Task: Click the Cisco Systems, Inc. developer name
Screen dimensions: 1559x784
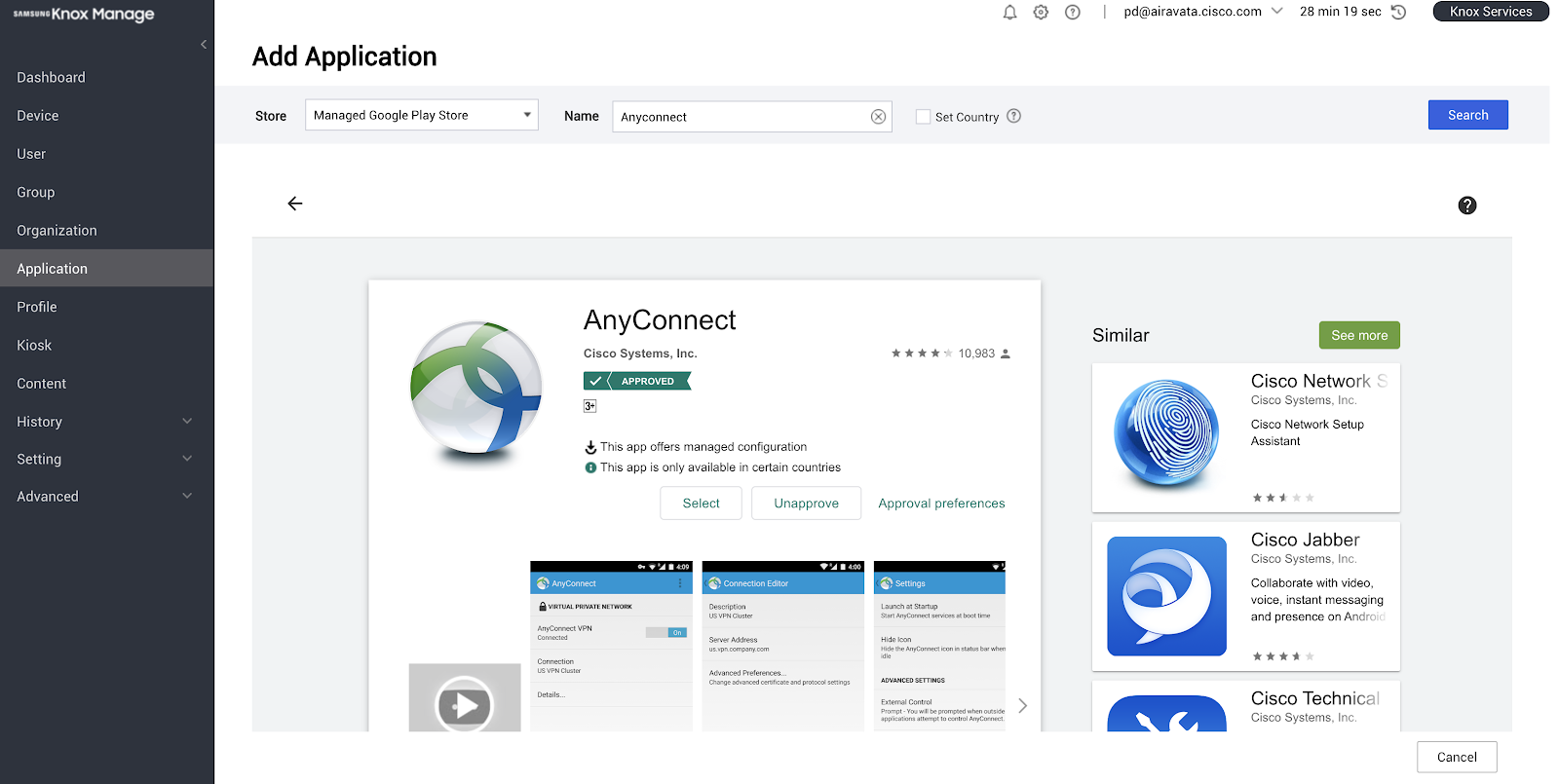Action: (640, 354)
